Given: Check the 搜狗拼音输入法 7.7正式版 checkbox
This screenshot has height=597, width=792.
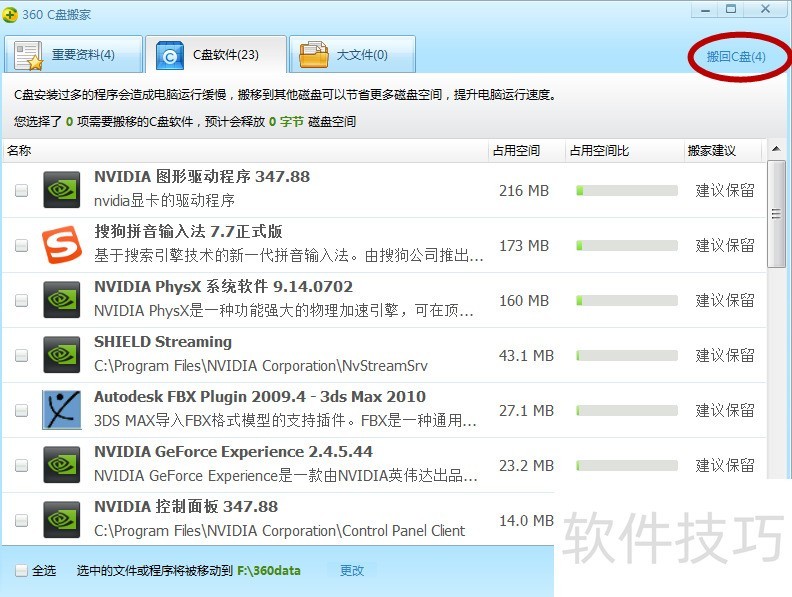Looking at the screenshot, I should click(x=21, y=245).
